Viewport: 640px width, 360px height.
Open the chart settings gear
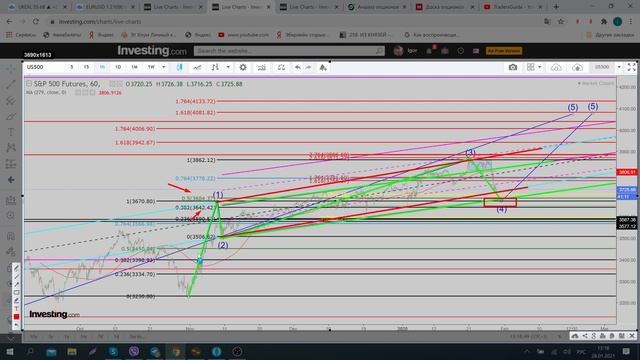243,67
